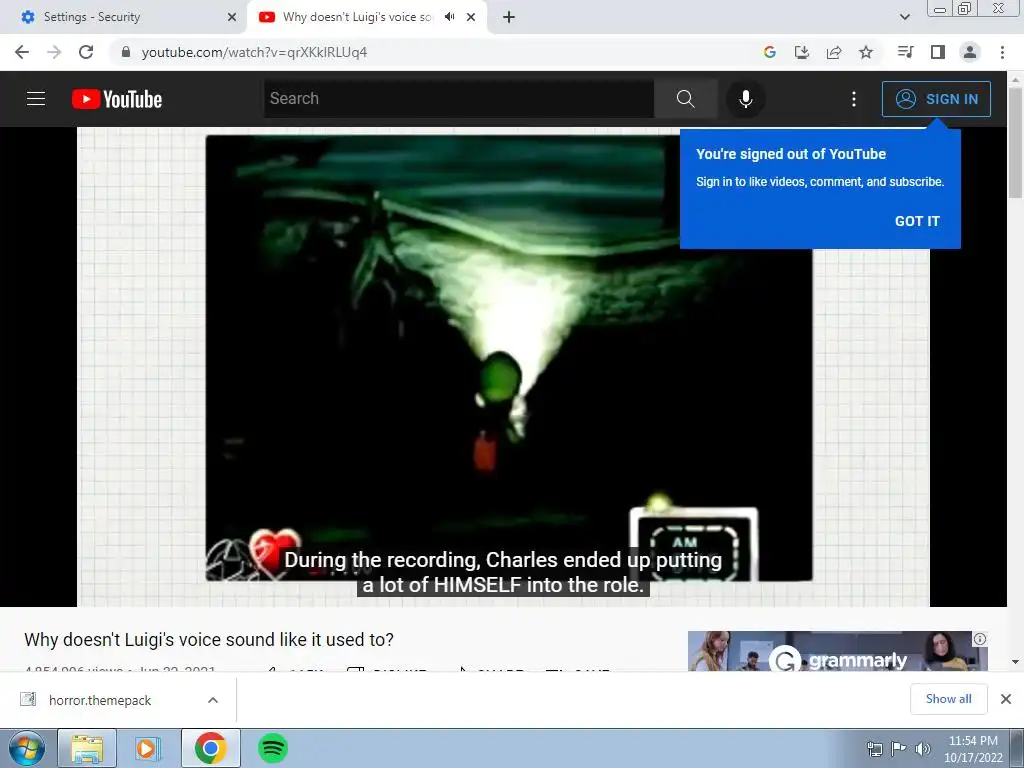This screenshot has width=1024, height=768.
Task: Close the YouTube video tab
Action: click(x=471, y=17)
